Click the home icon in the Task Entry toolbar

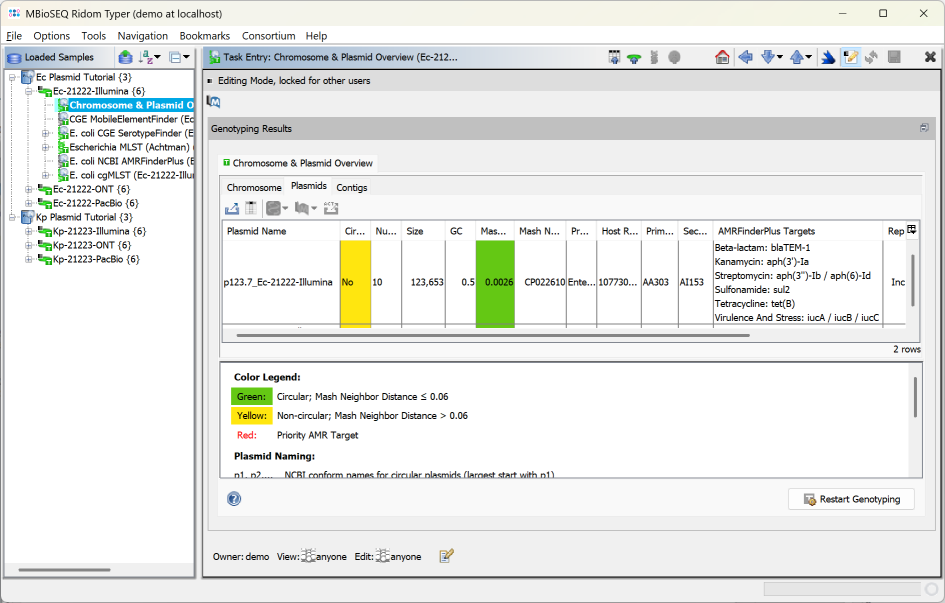(x=722, y=57)
